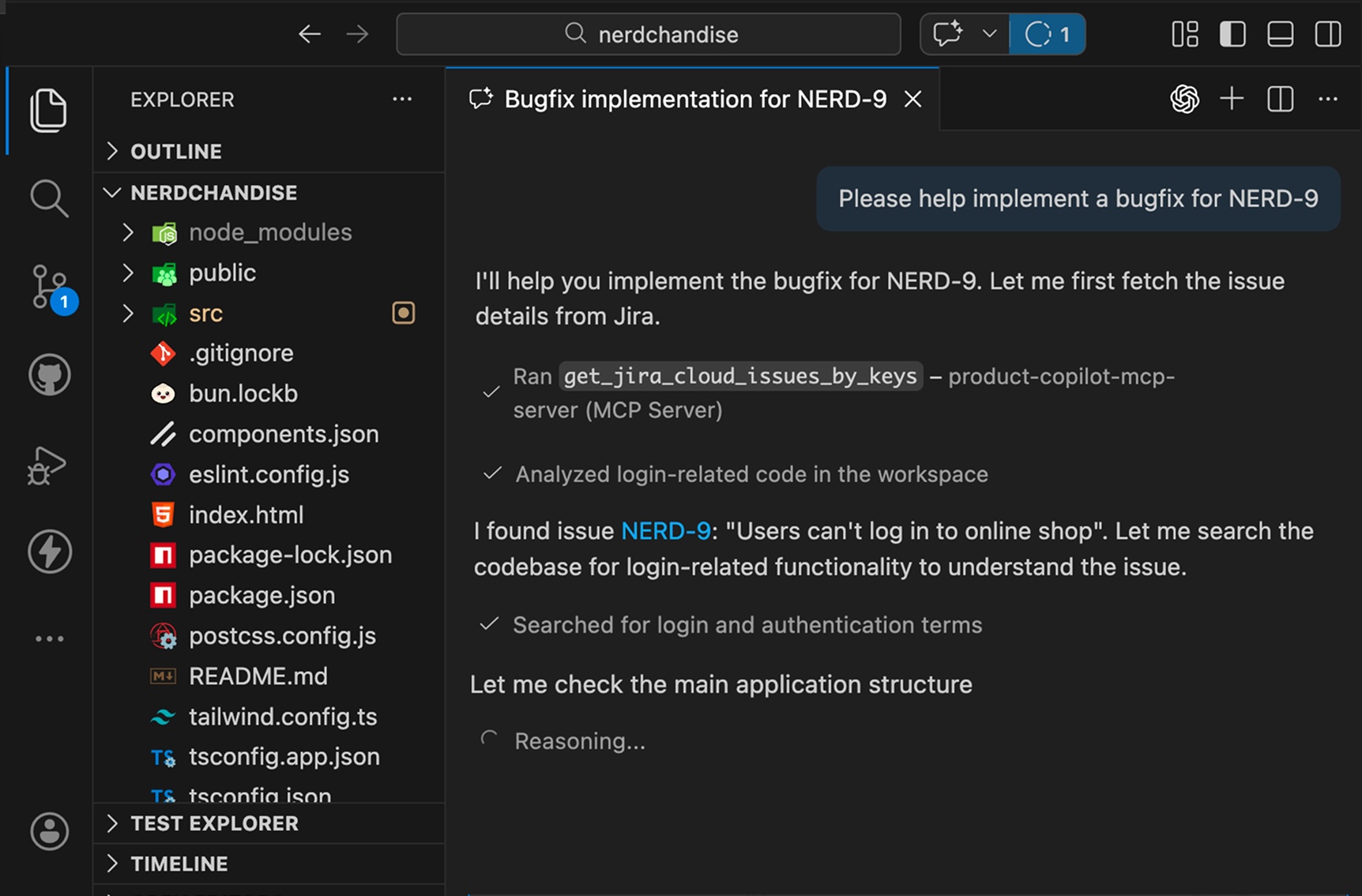Open Explorer more actions menu
Image resolution: width=1362 pixels, height=896 pixels.
click(402, 99)
